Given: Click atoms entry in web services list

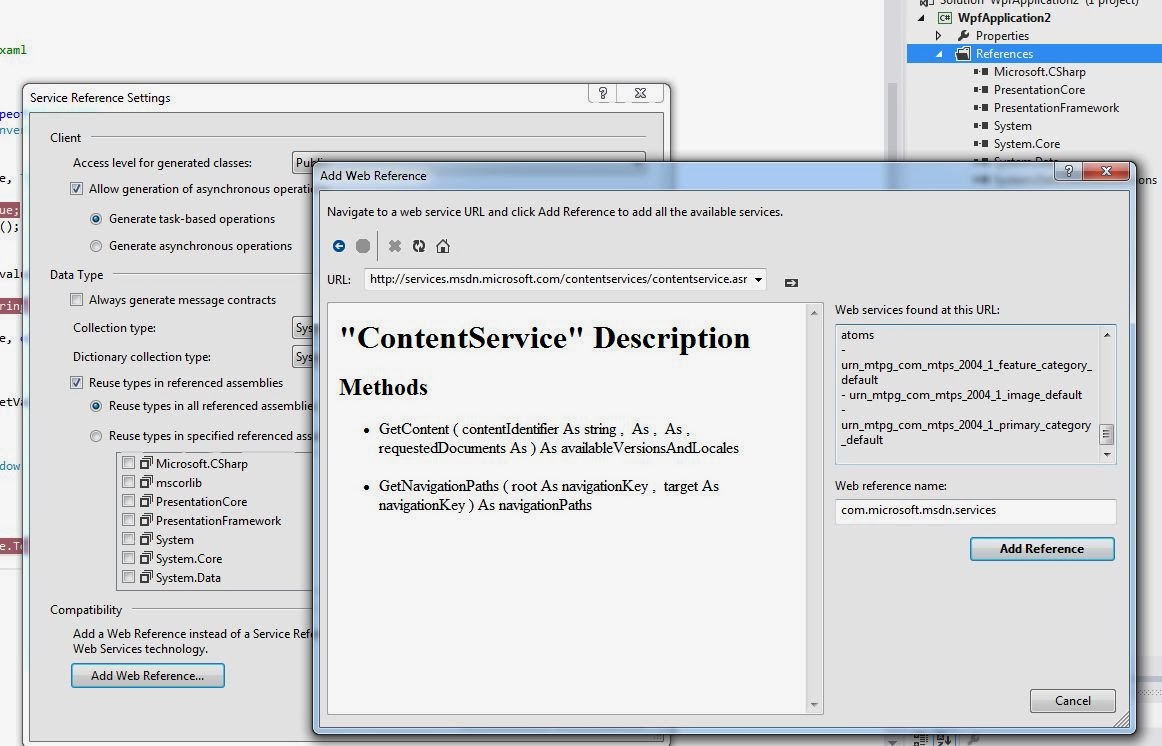Looking at the screenshot, I should tap(857, 335).
